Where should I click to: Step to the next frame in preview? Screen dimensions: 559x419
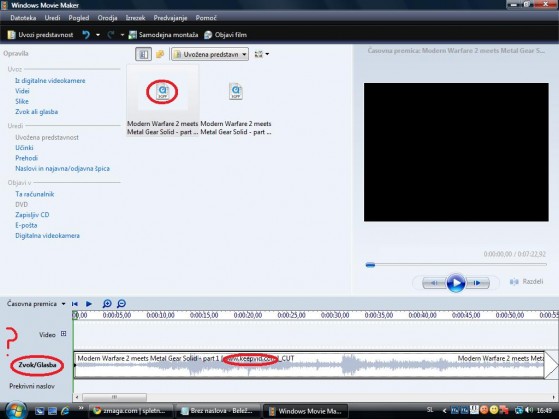click(477, 283)
